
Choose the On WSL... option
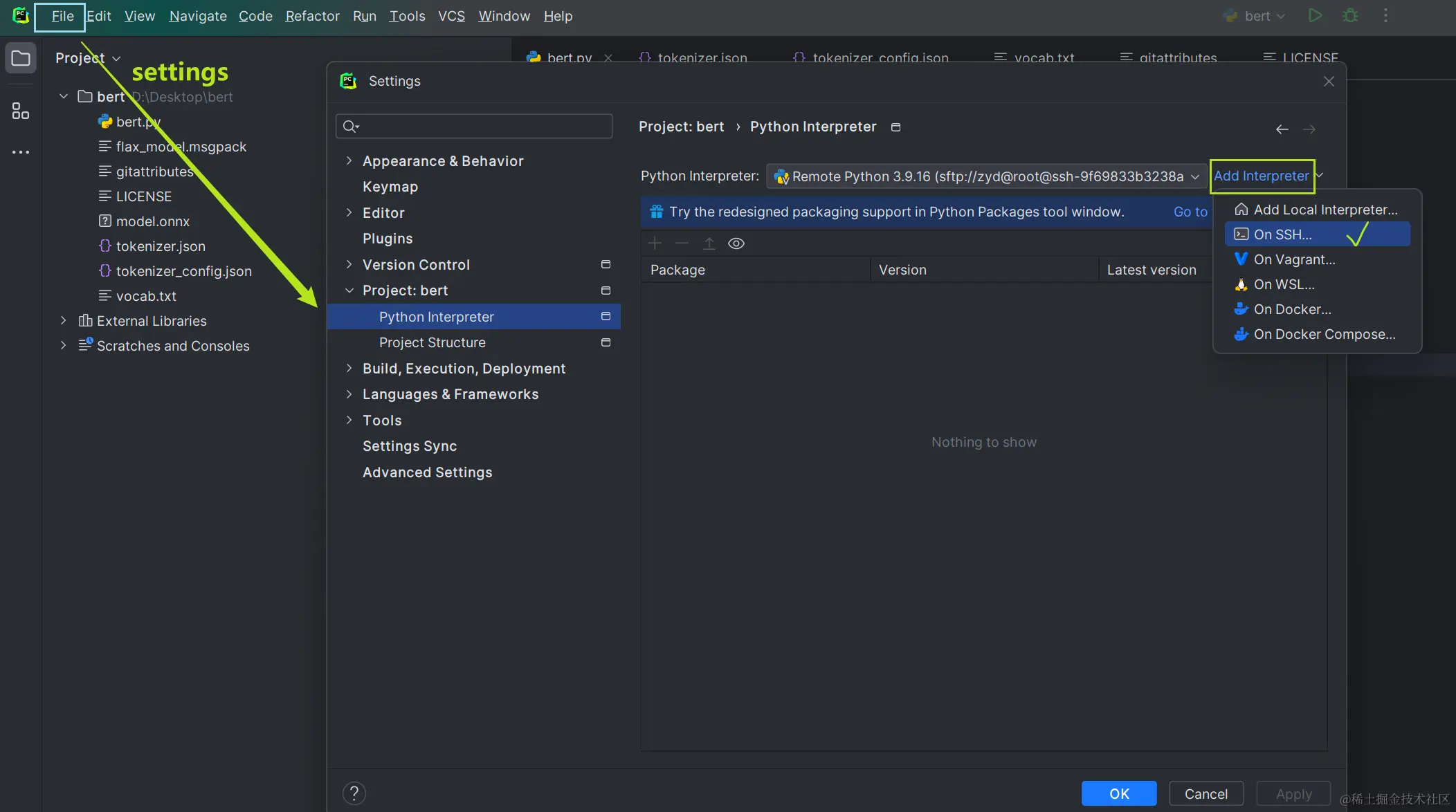(x=1284, y=284)
